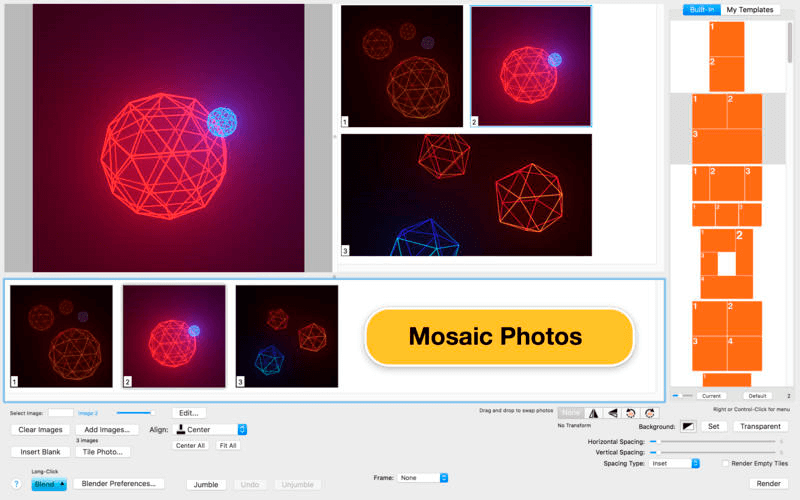
Task: Click the Add Images button
Action: (x=107, y=430)
